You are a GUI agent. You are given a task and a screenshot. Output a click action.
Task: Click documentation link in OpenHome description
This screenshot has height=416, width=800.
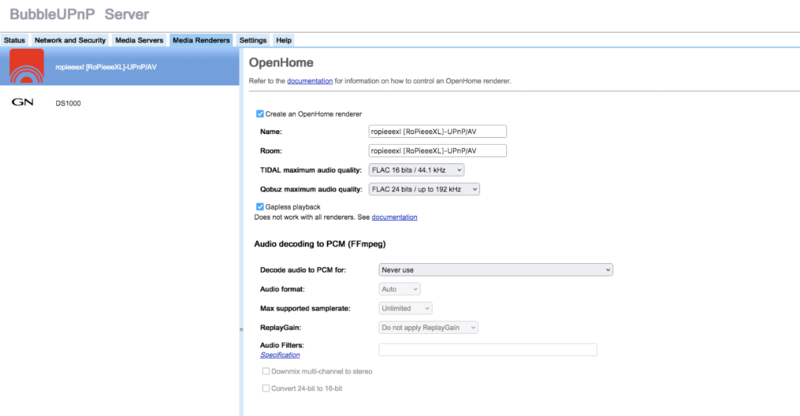click(308, 80)
